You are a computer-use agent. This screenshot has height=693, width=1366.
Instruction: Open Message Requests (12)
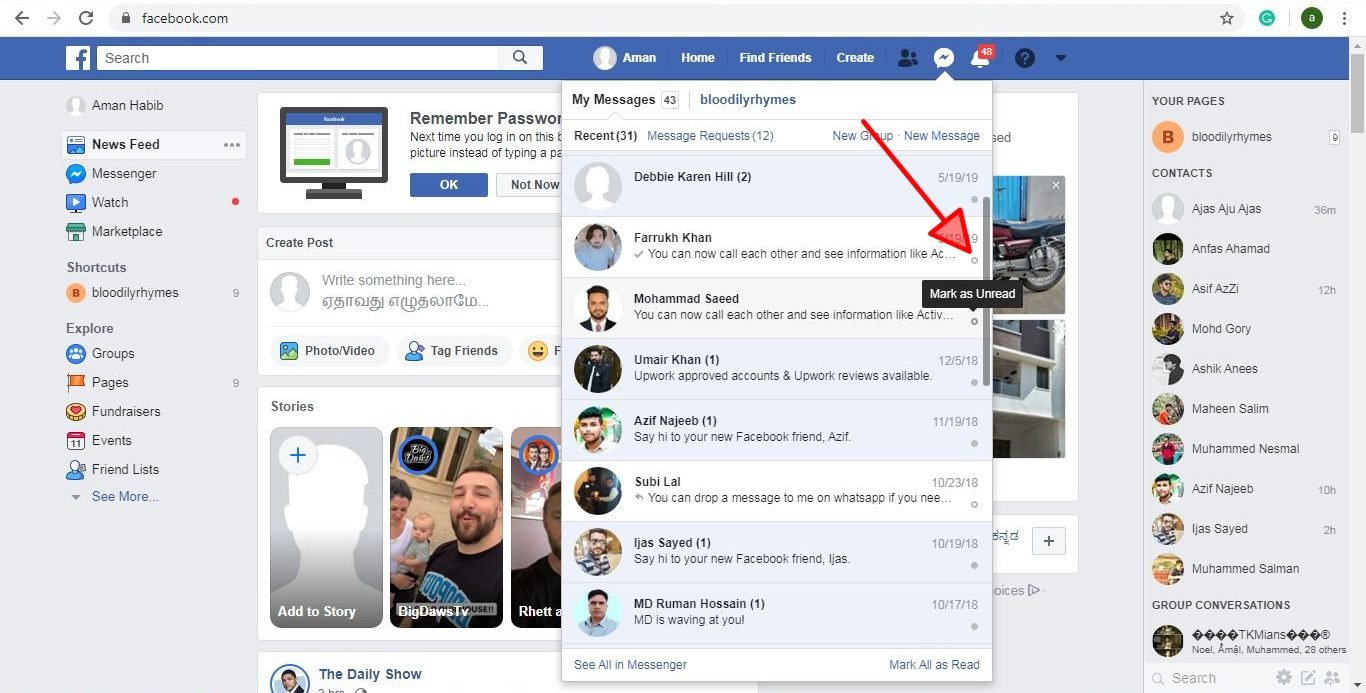pos(710,136)
